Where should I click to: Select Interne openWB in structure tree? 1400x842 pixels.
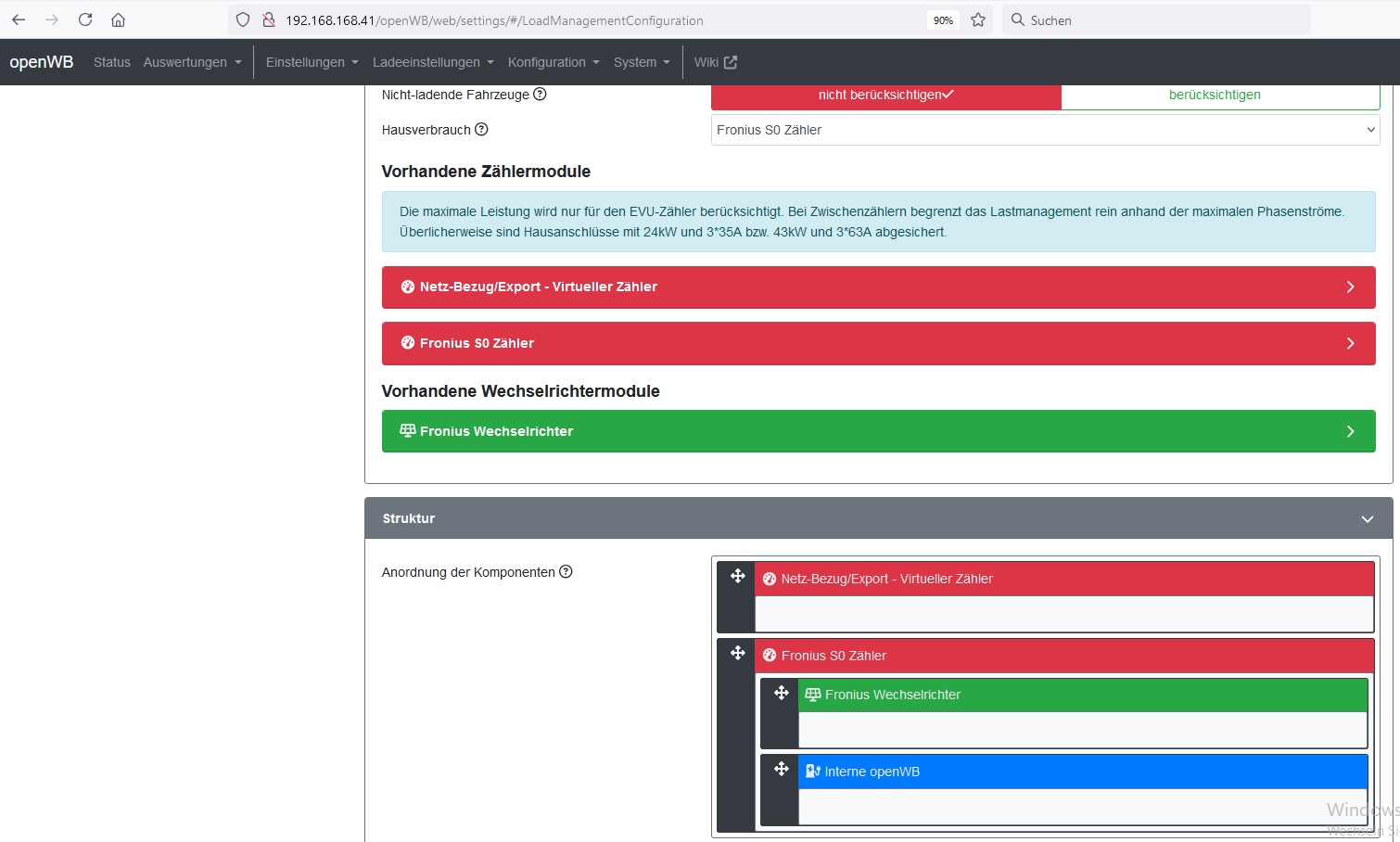pyautogui.click(x=1083, y=772)
